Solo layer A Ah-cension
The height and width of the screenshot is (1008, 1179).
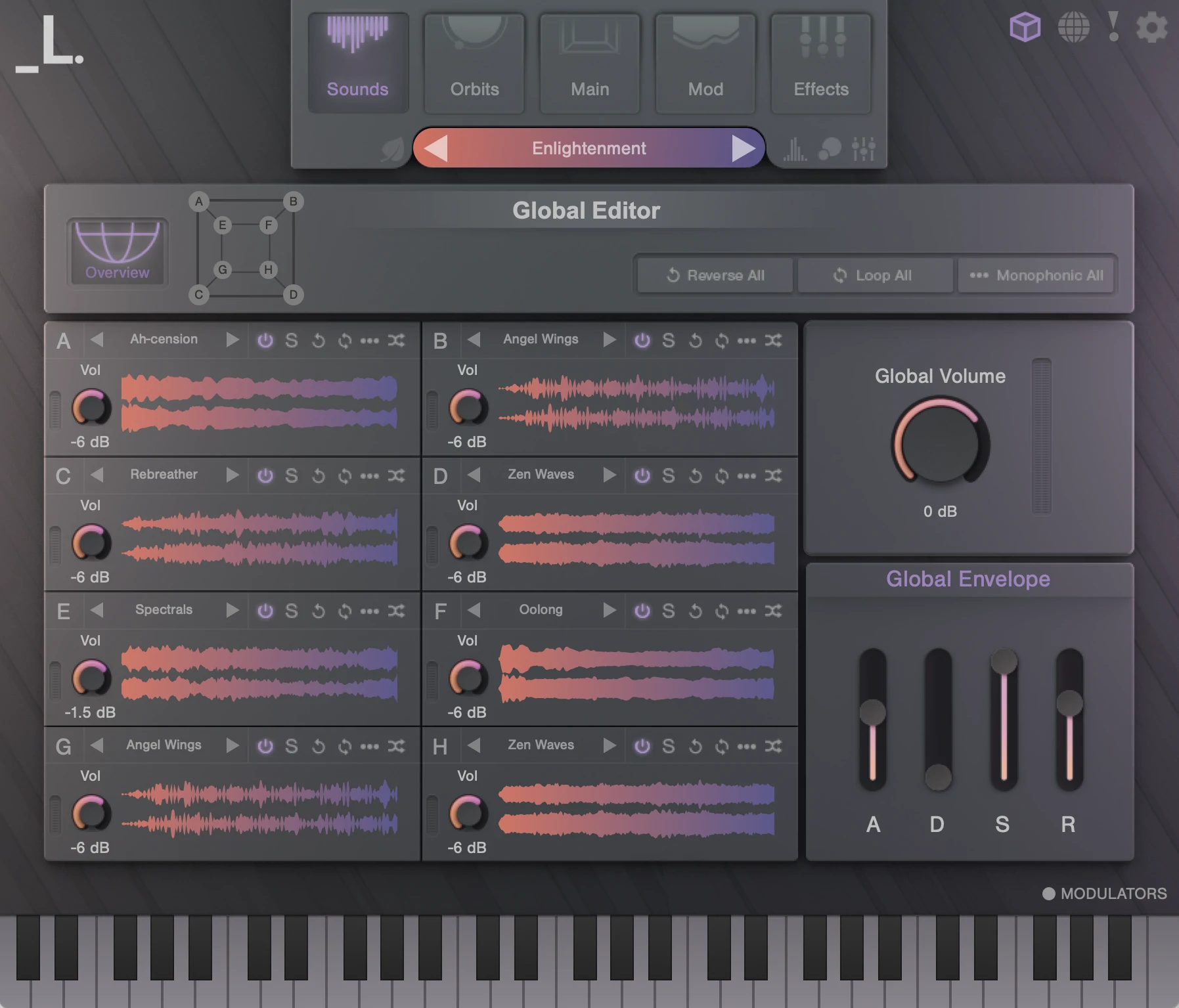click(x=292, y=340)
